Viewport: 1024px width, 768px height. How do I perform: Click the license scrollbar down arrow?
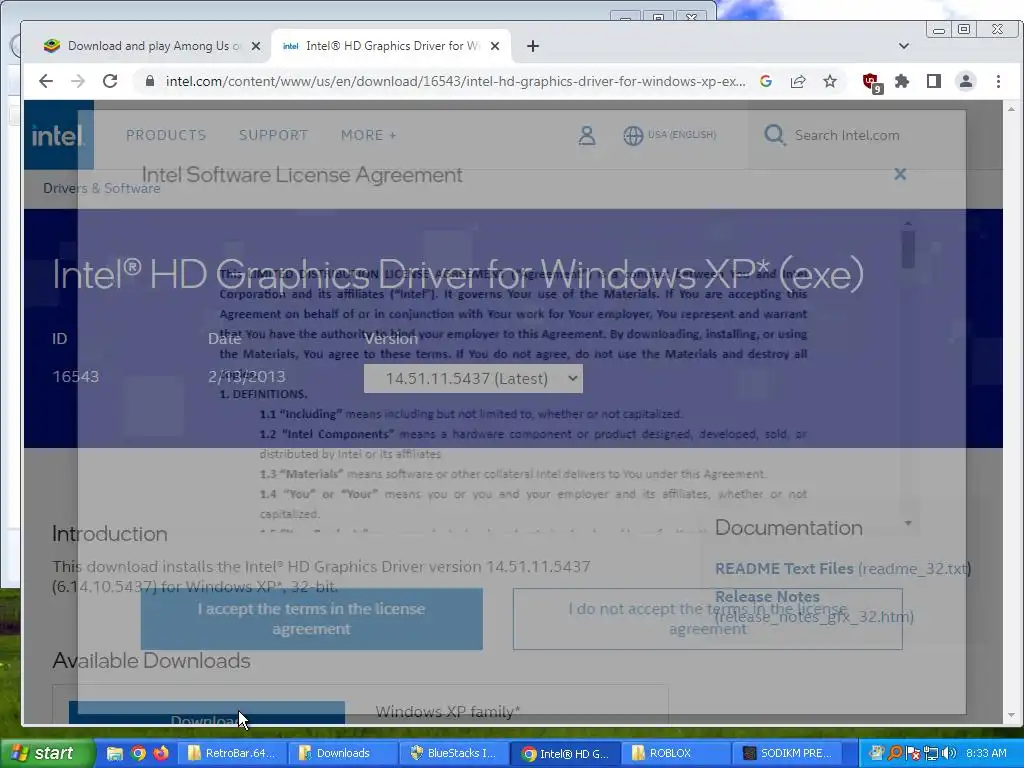[908, 523]
